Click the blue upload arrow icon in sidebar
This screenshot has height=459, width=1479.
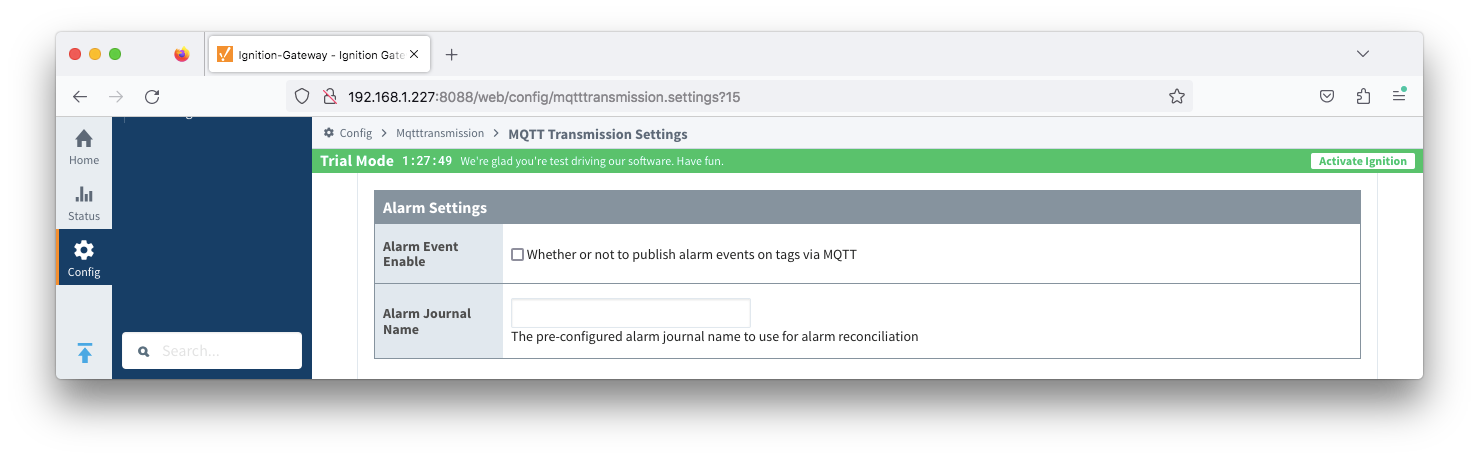(x=84, y=352)
